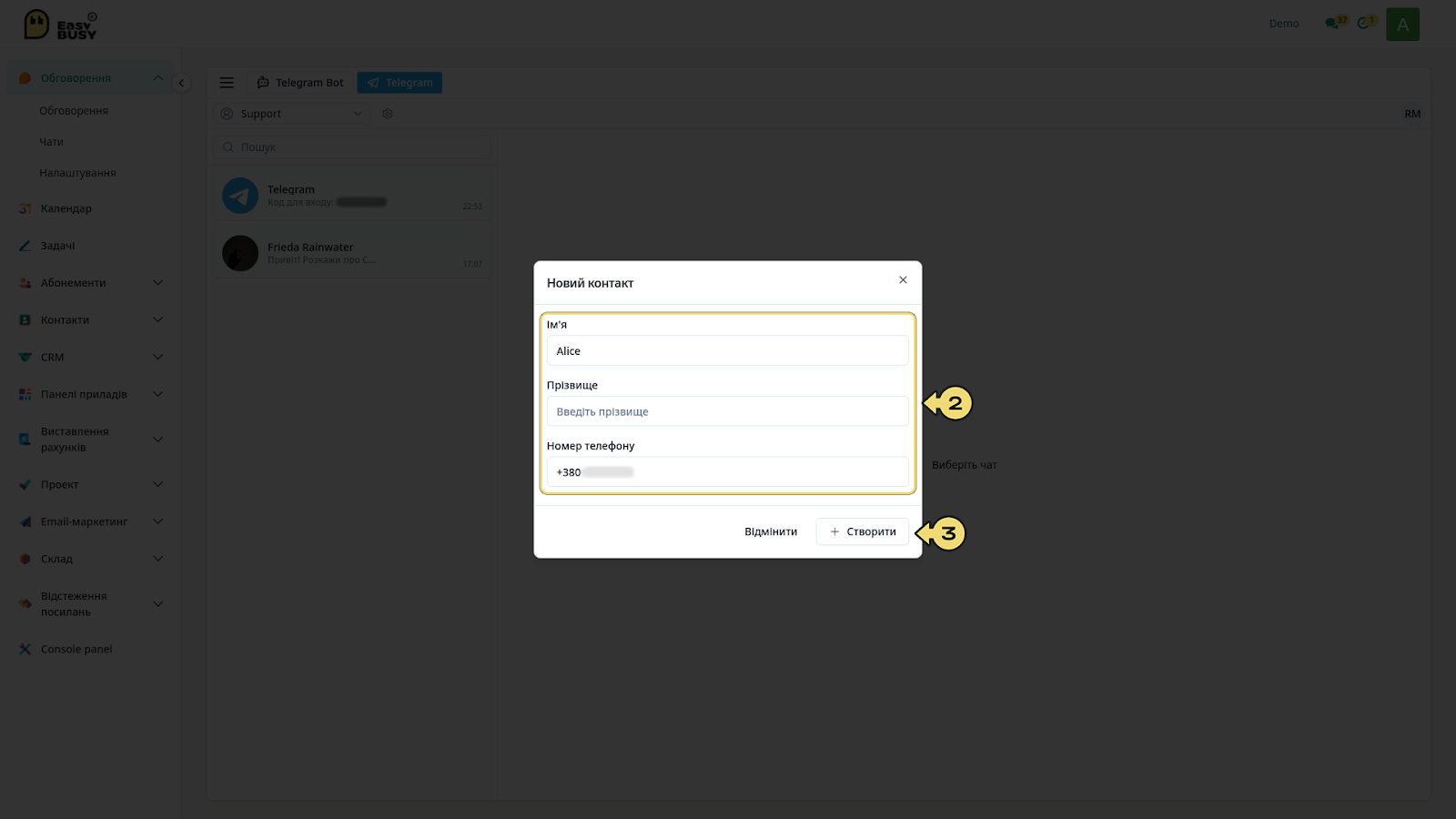Click the Tasks pencil icon

click(25, 246)
